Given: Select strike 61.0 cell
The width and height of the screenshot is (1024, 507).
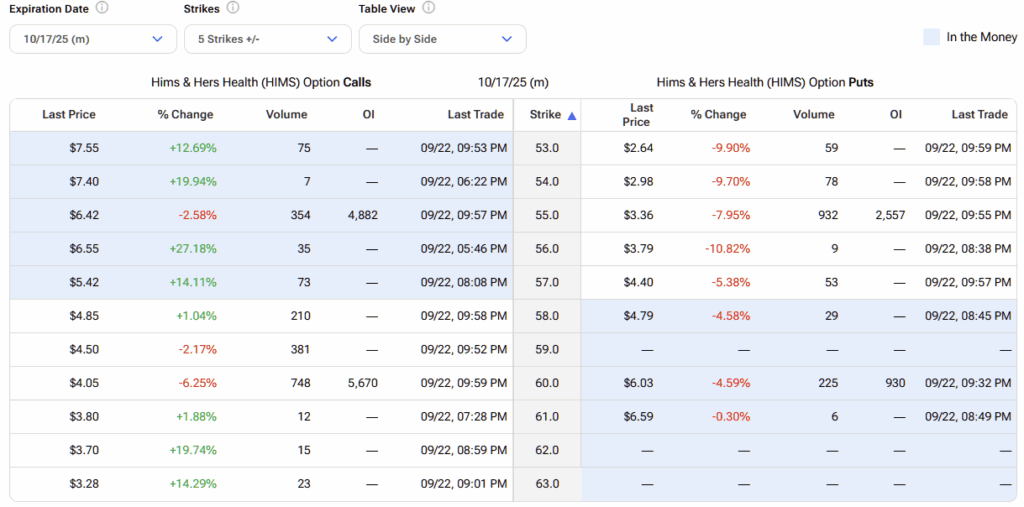Looking at the screenshot, I should tap(547, 417).
